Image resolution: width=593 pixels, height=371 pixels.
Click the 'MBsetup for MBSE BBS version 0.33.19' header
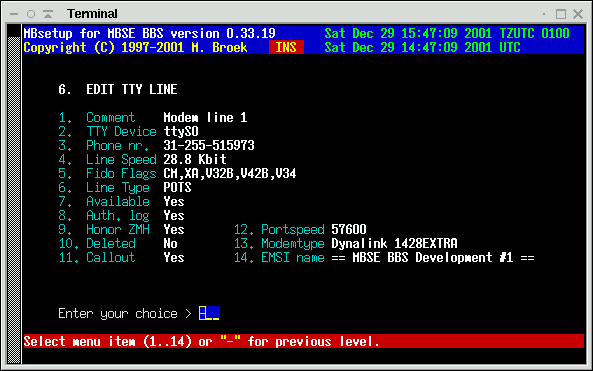pos(149,33)
